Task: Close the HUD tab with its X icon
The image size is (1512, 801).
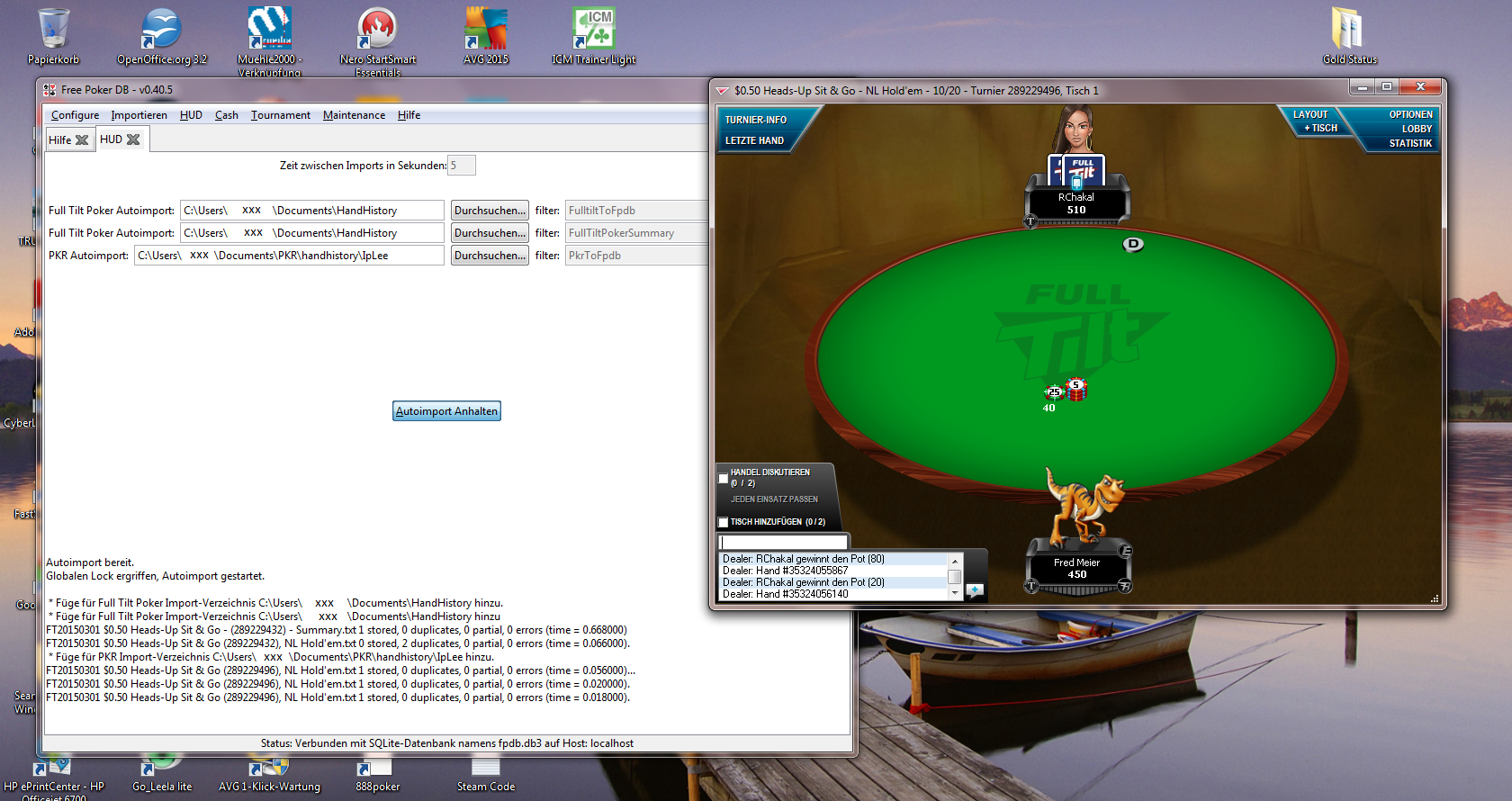Action: coord(133,139)
